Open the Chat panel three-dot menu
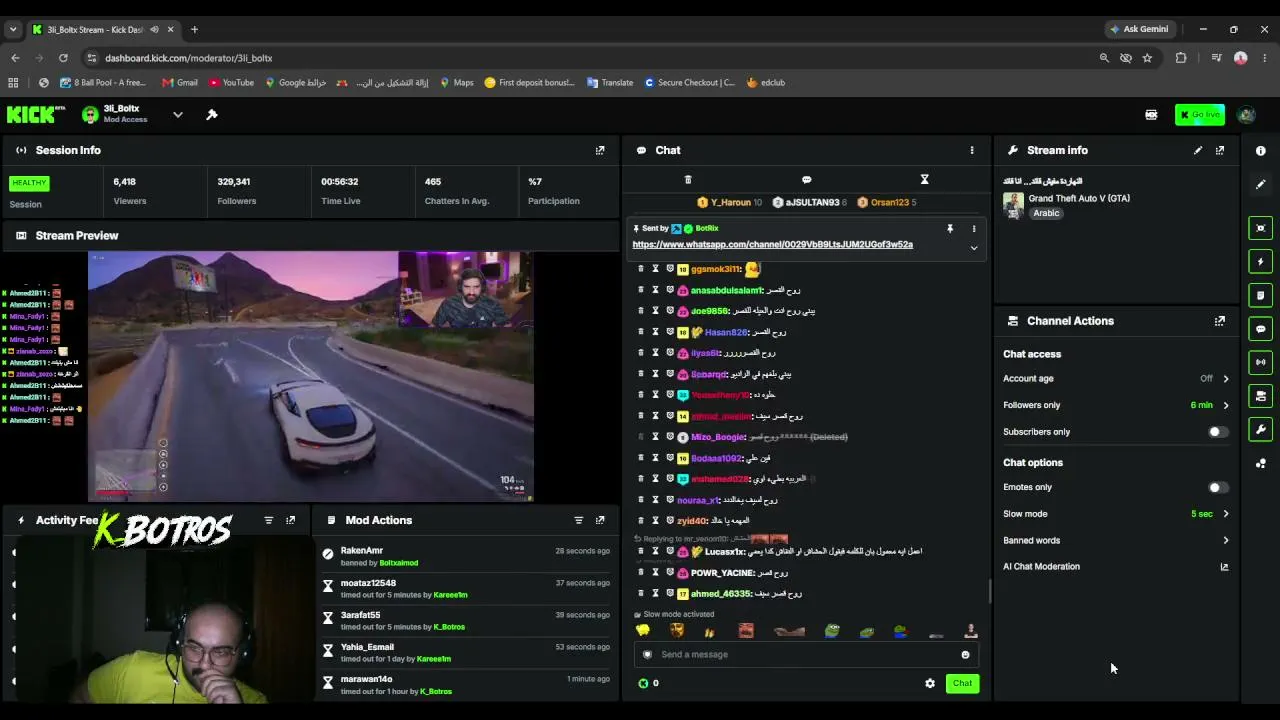1280x720 pixels. (x=971, y=150)
